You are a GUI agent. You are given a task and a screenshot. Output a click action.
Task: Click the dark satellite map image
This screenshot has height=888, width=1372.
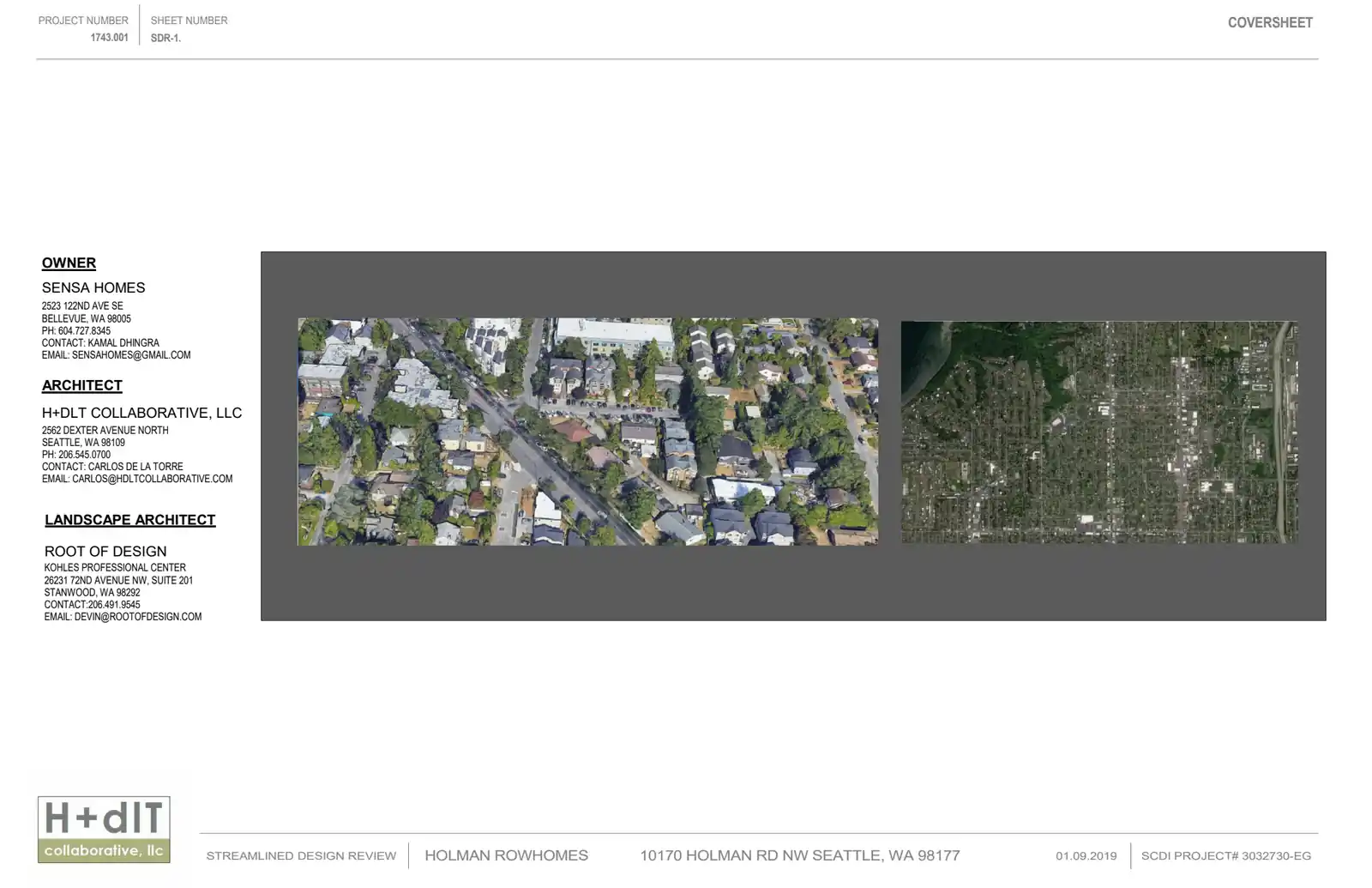(x=1099, y=432)
